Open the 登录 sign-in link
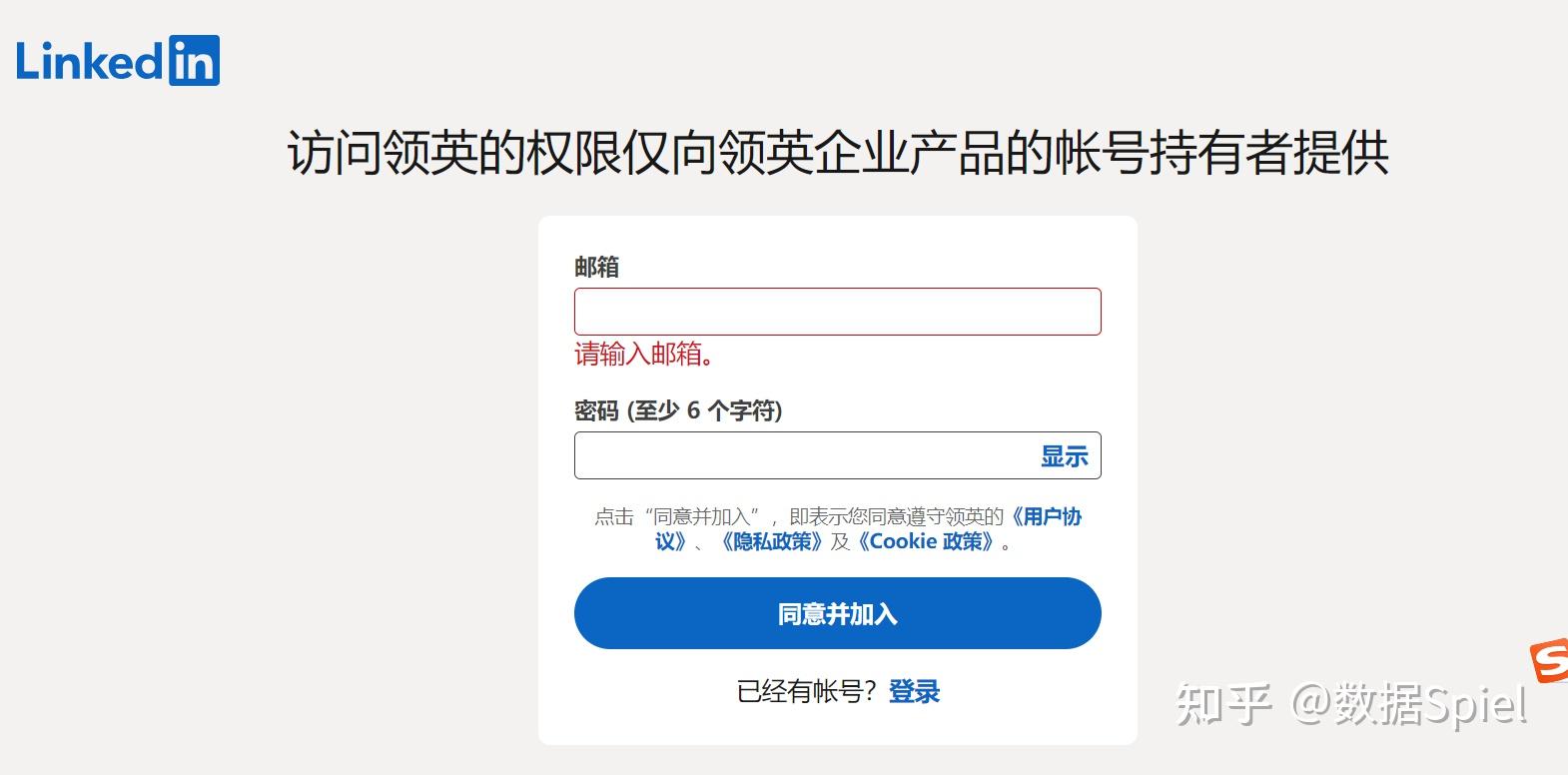Image resolution: width=1568 pixels, height=775 pixels. pyautogui.click(x=914, y=690)
